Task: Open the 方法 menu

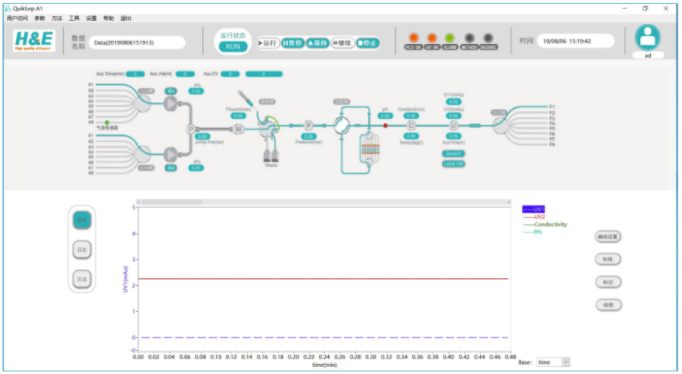Action: [57, 18]
